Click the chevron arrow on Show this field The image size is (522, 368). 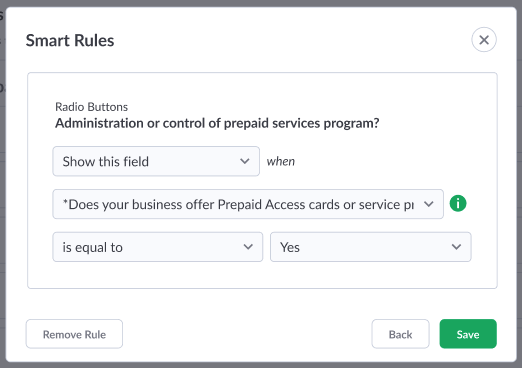[x=245, y=161]
